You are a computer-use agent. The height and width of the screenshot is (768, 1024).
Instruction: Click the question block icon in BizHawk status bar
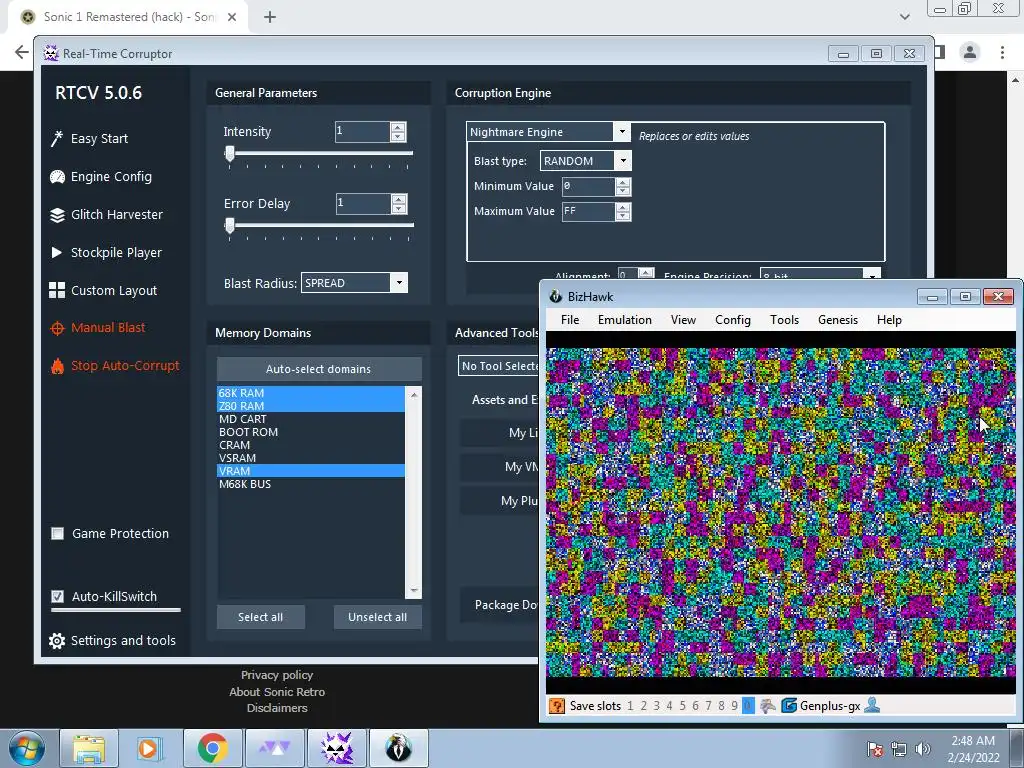click(556, 706)
